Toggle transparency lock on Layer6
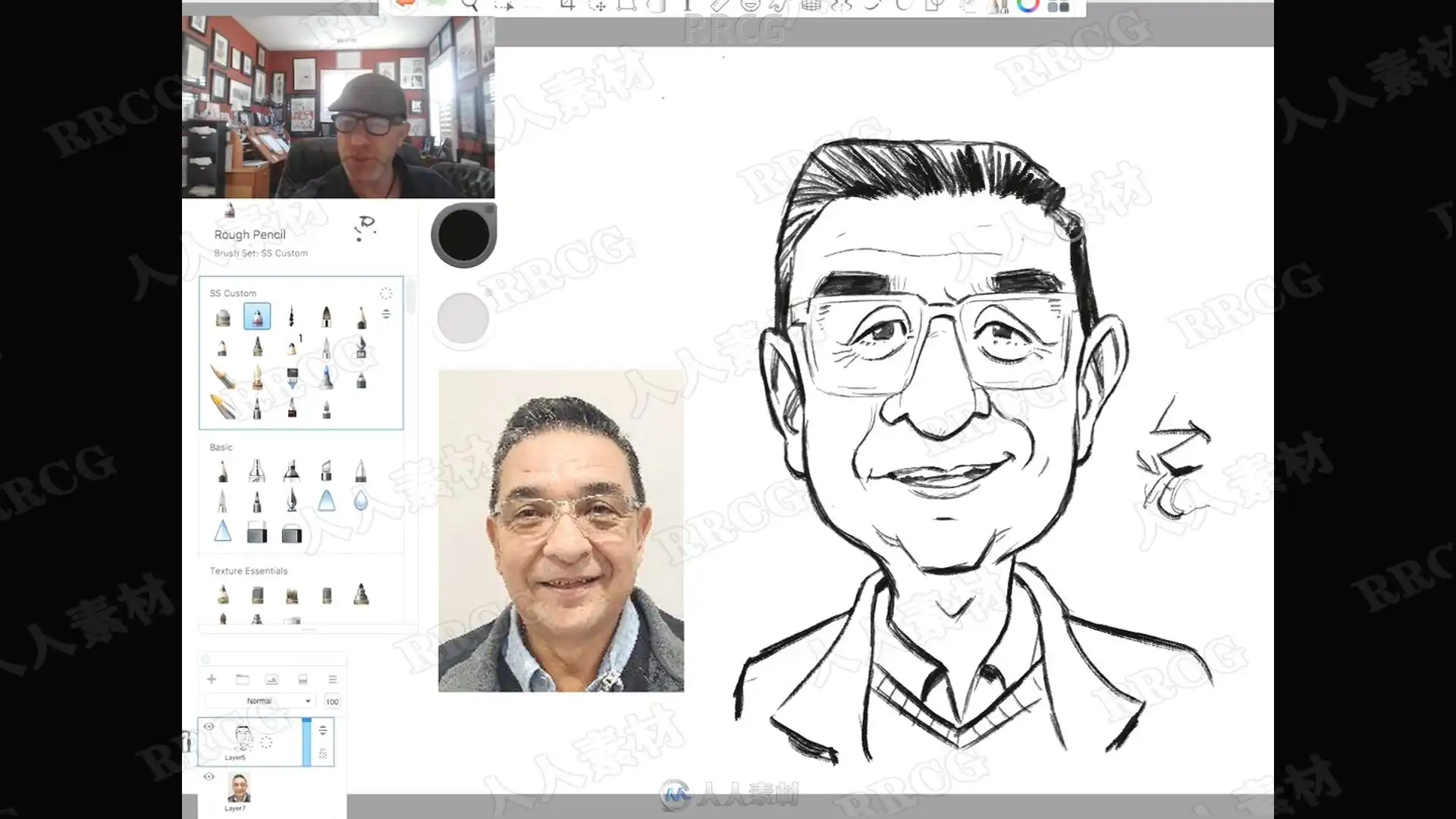This screenshot has width=1456, height=819. click(323, 753)
